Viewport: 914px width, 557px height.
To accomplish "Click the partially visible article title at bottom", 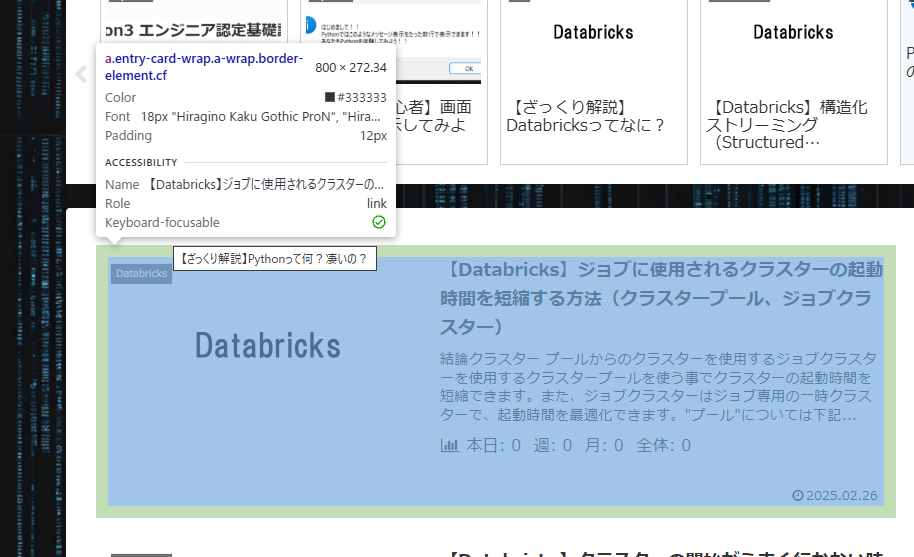I will pos(661,552).
